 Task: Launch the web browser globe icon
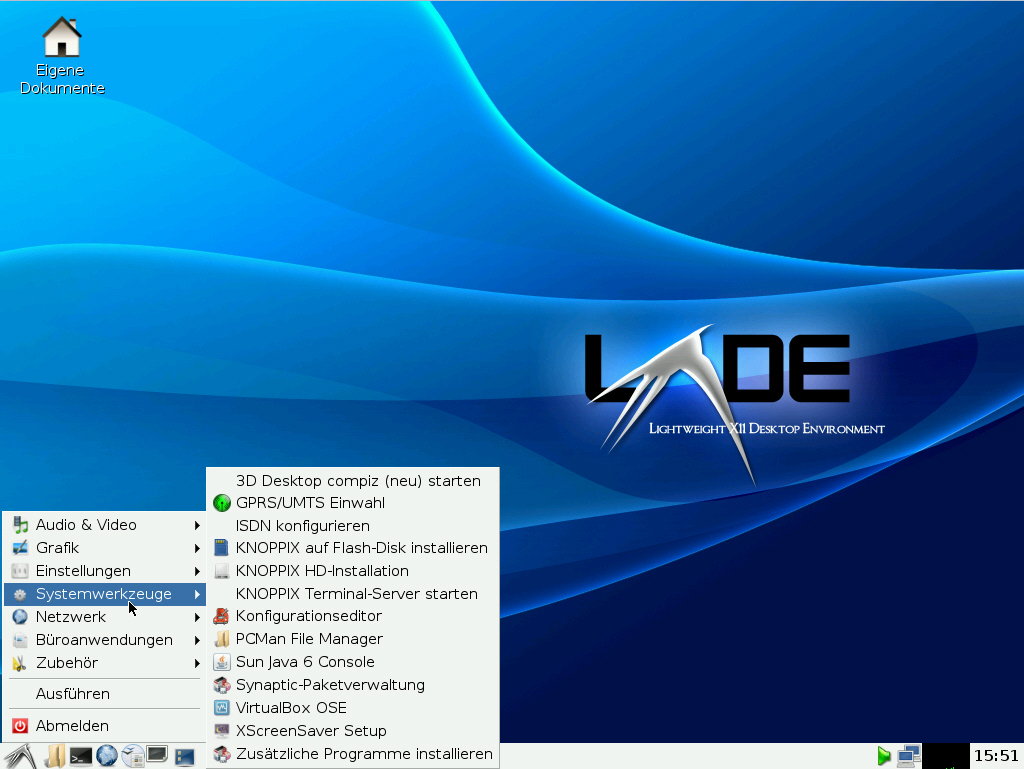click(107, 757)
